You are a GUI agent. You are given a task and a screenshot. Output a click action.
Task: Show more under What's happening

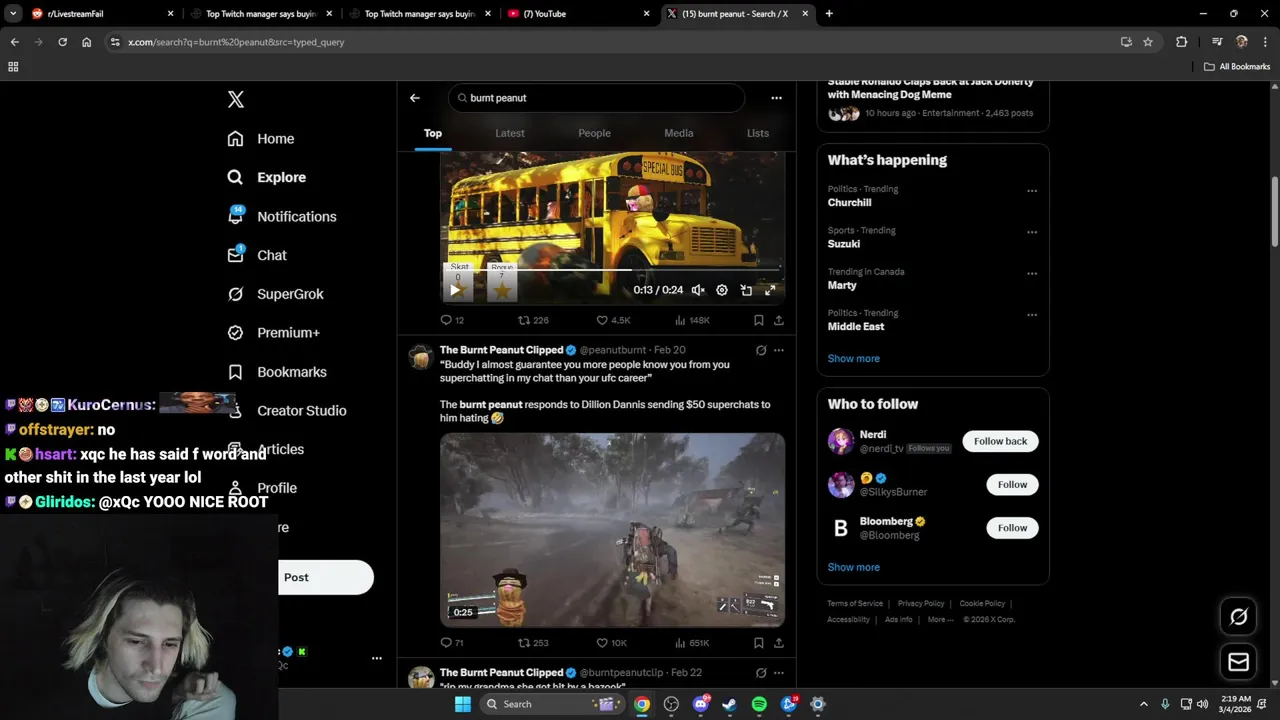click(854, 358)
